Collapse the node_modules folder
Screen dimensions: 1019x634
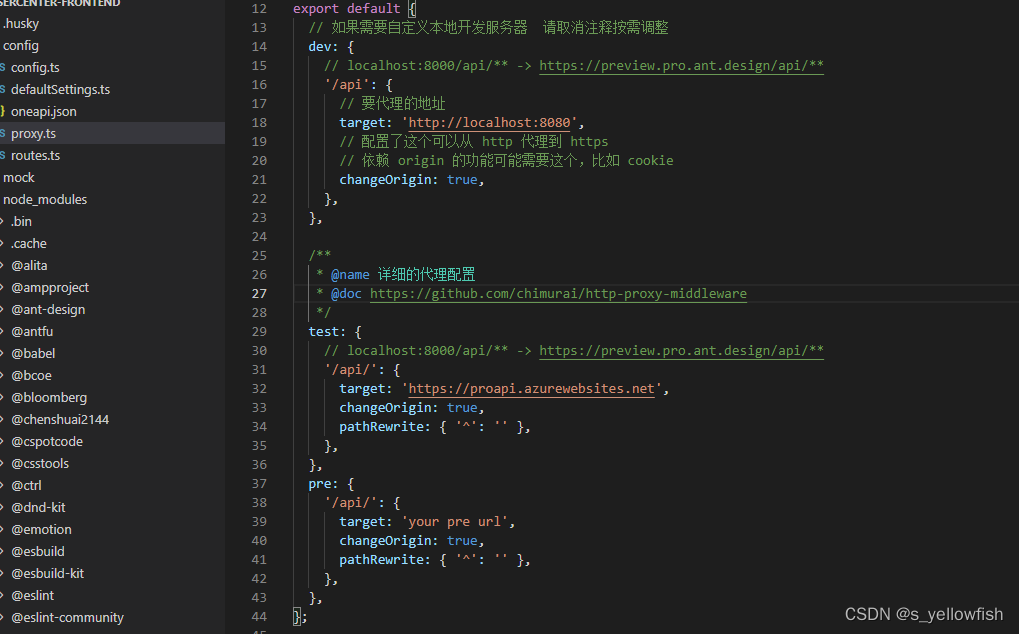point(45,200)
